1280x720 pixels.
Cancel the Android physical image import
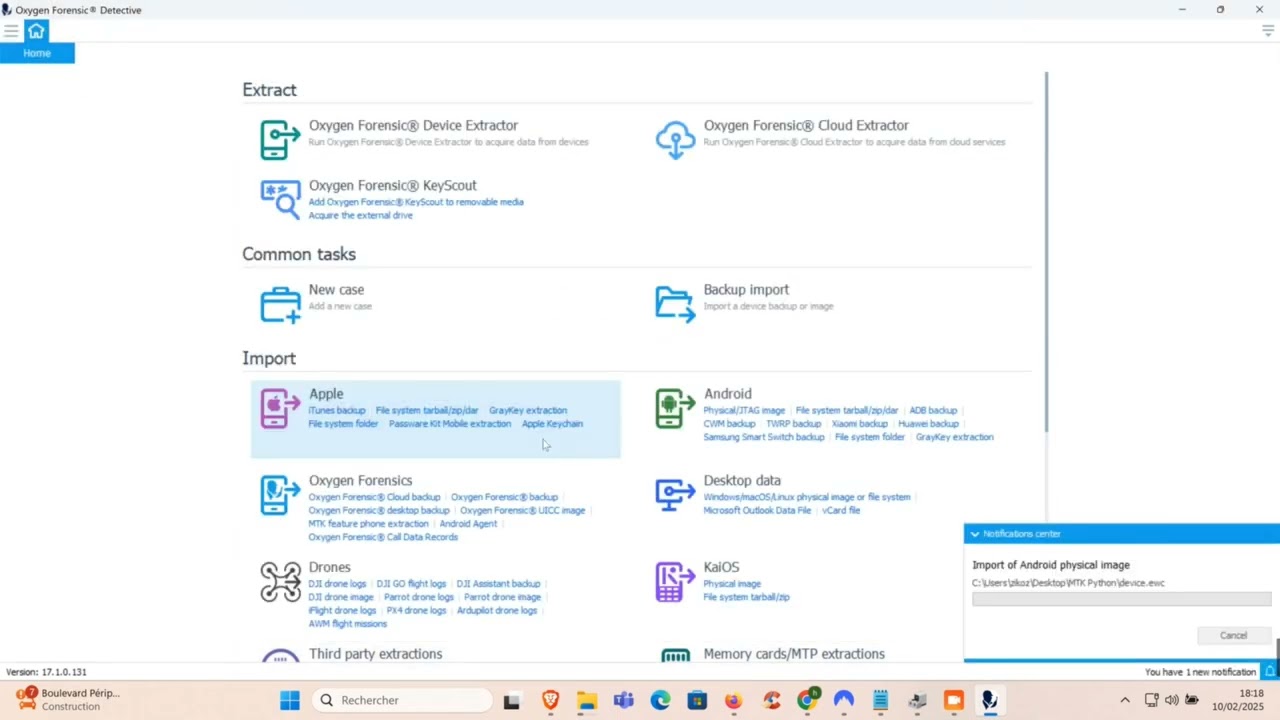point(1233,635)
